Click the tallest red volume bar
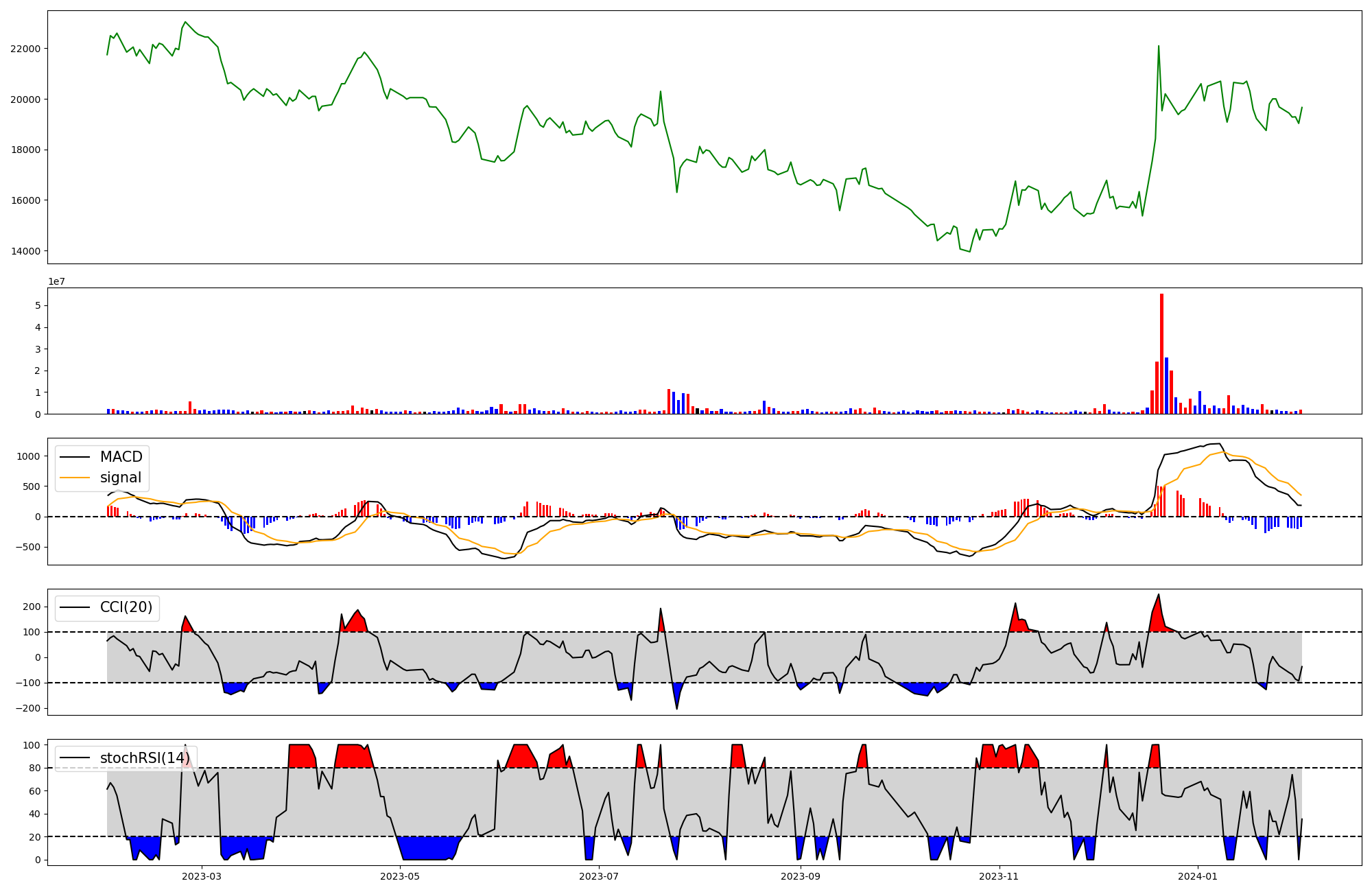The width and height of the screenshot is (1372, 892). pyautogui.click(x=1161, y=353)
